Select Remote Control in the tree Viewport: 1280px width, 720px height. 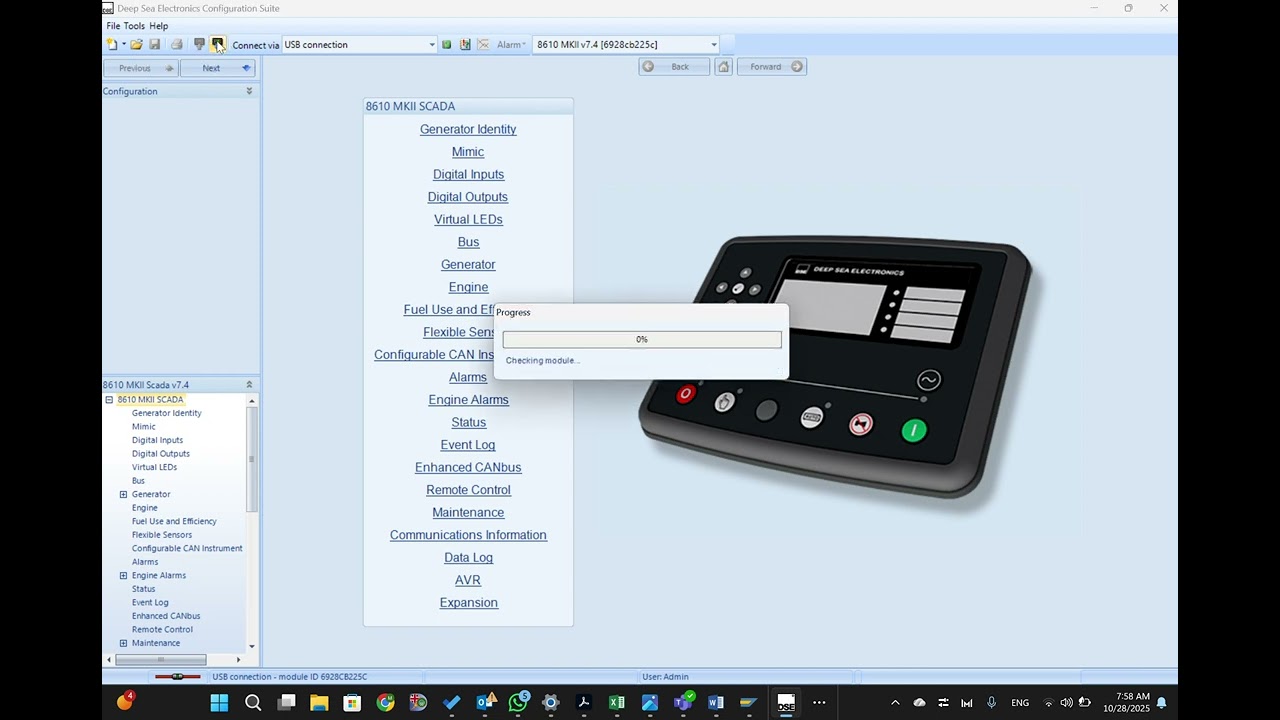point(162,629)
